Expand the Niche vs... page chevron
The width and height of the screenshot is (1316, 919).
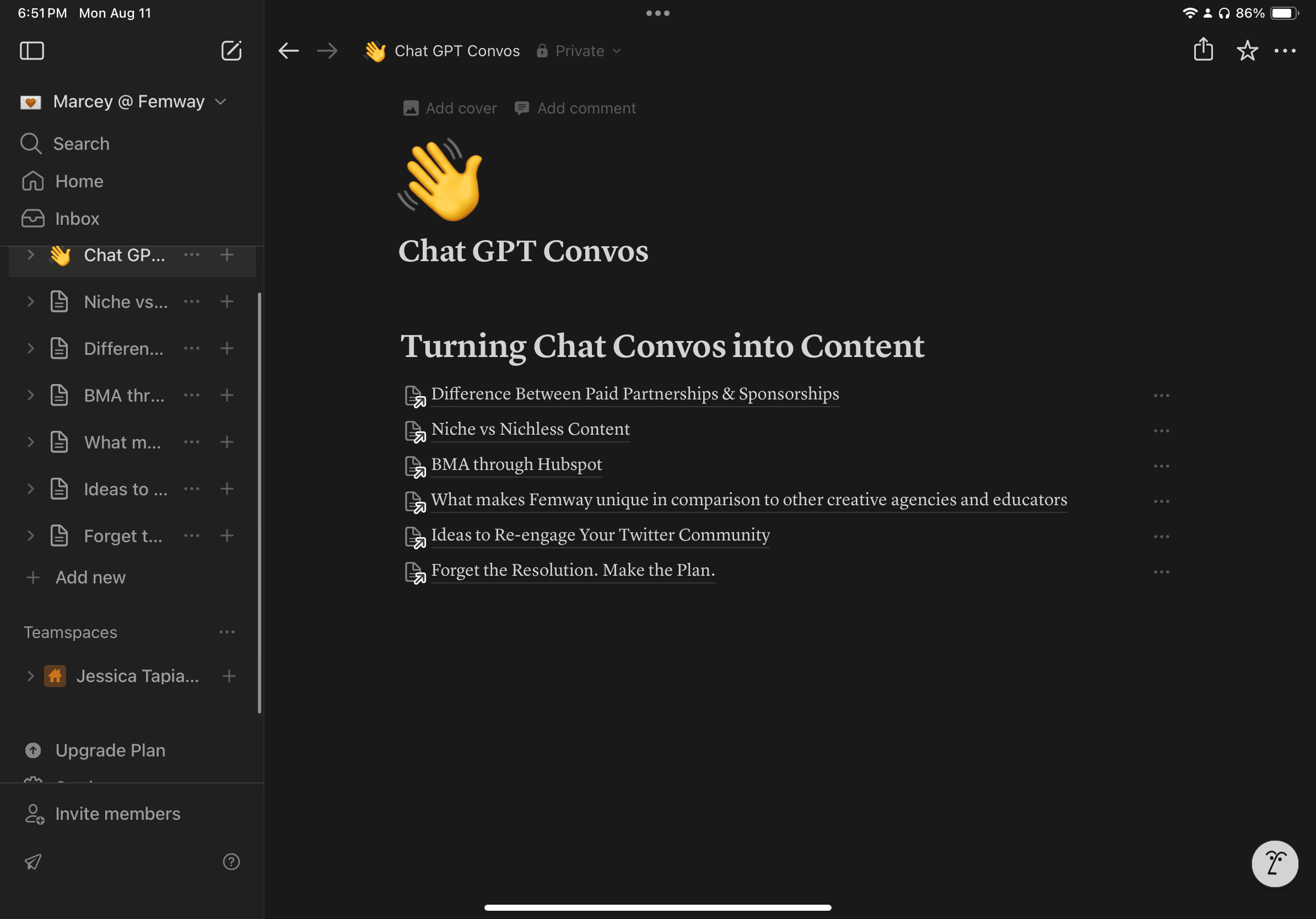coord(31,302)
